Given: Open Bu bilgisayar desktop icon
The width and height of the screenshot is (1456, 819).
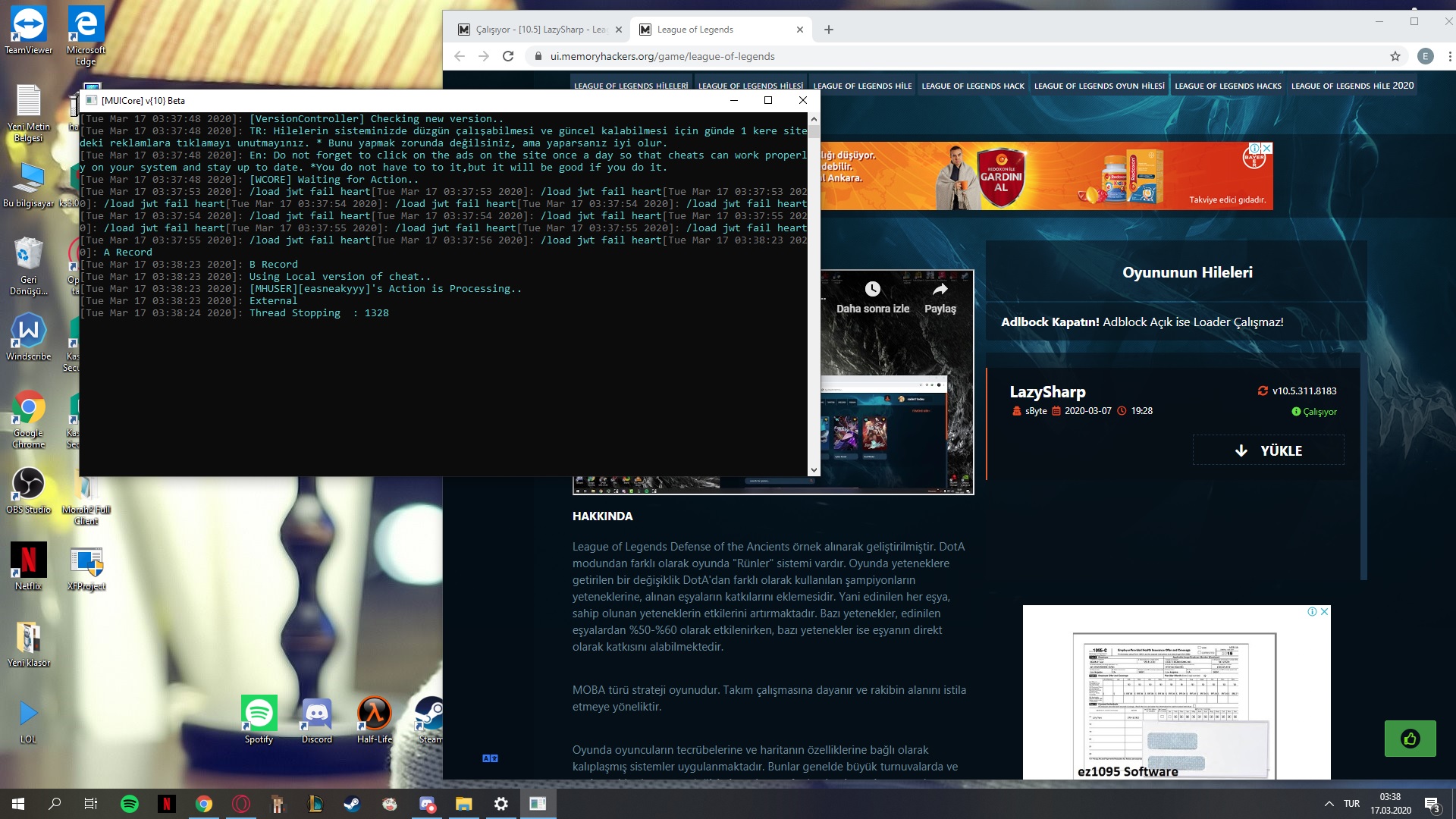Looking at the screenshot, I should [28, 184].
